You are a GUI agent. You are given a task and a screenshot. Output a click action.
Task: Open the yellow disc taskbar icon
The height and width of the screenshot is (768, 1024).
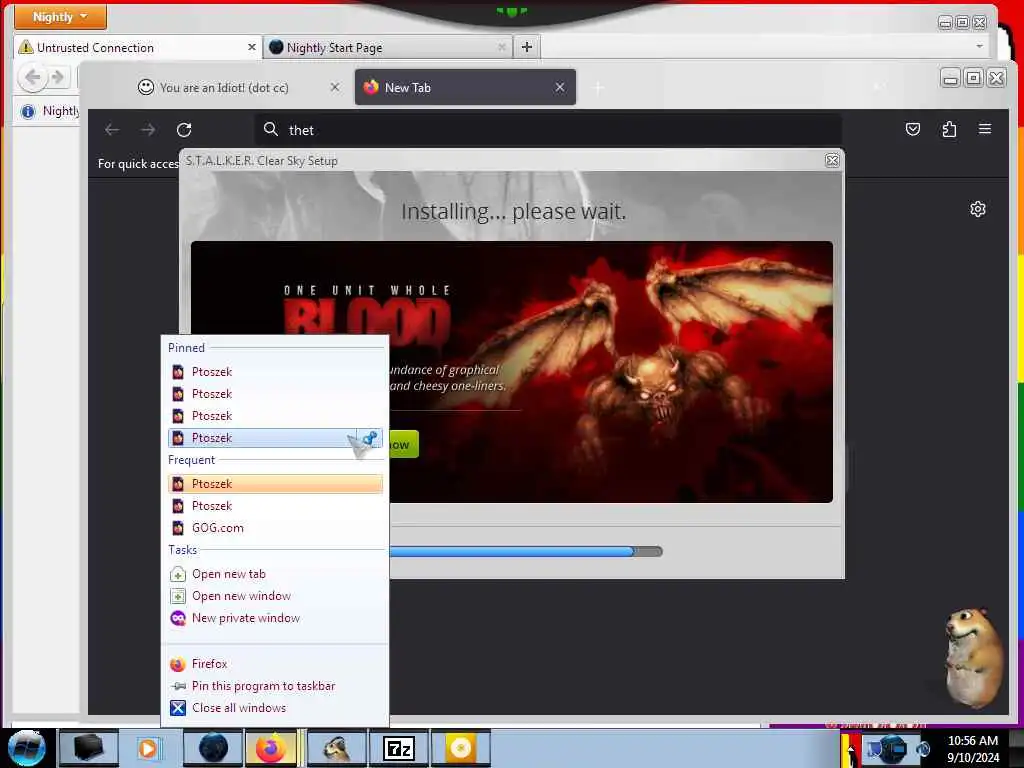tap(461, 748)
